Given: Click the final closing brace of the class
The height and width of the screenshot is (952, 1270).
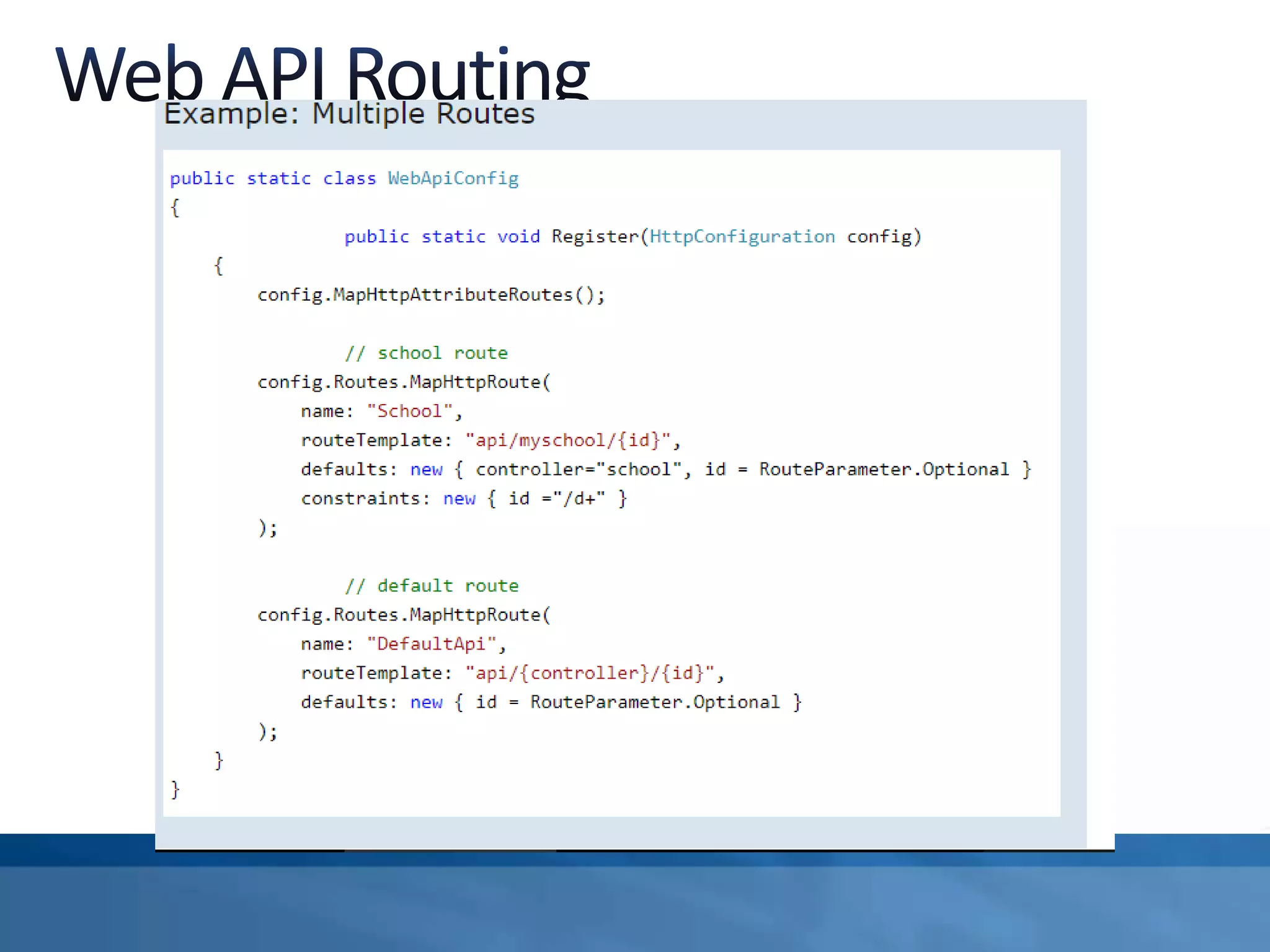Looking at the screenshot, I should point(175,790).
